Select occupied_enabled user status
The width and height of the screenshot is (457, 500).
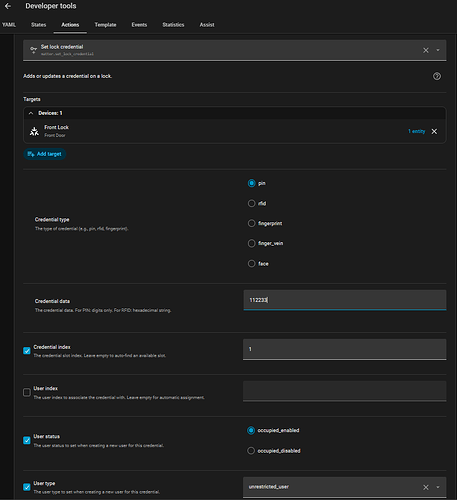point(251,431)
